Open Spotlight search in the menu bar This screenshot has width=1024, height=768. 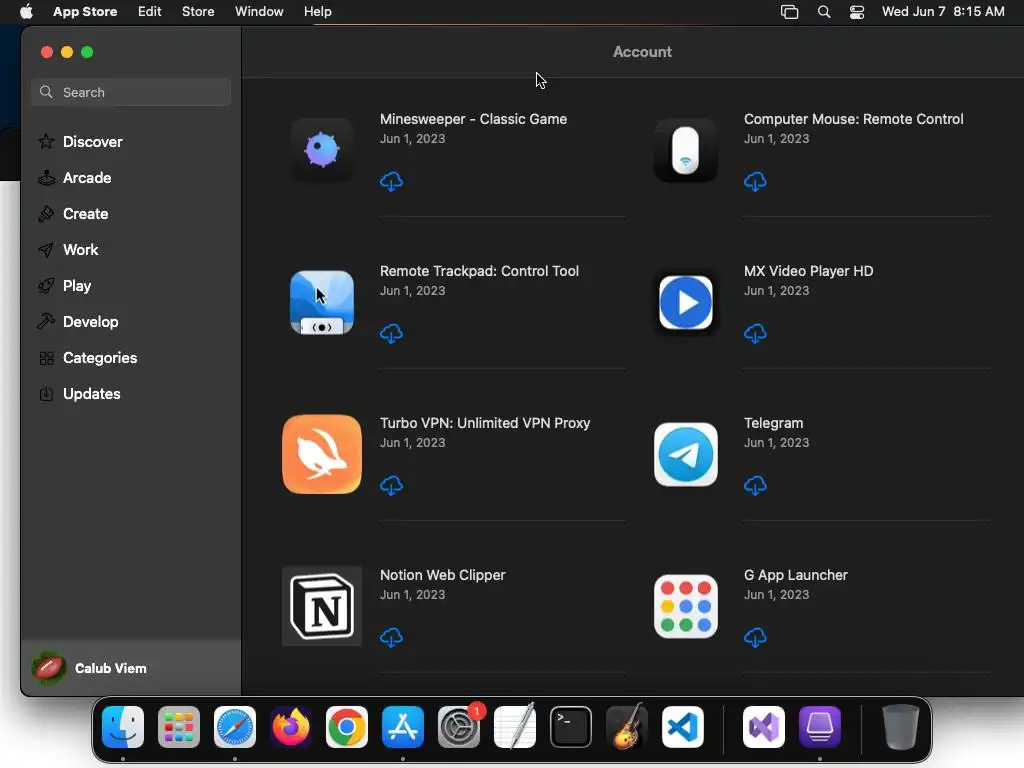824,12
